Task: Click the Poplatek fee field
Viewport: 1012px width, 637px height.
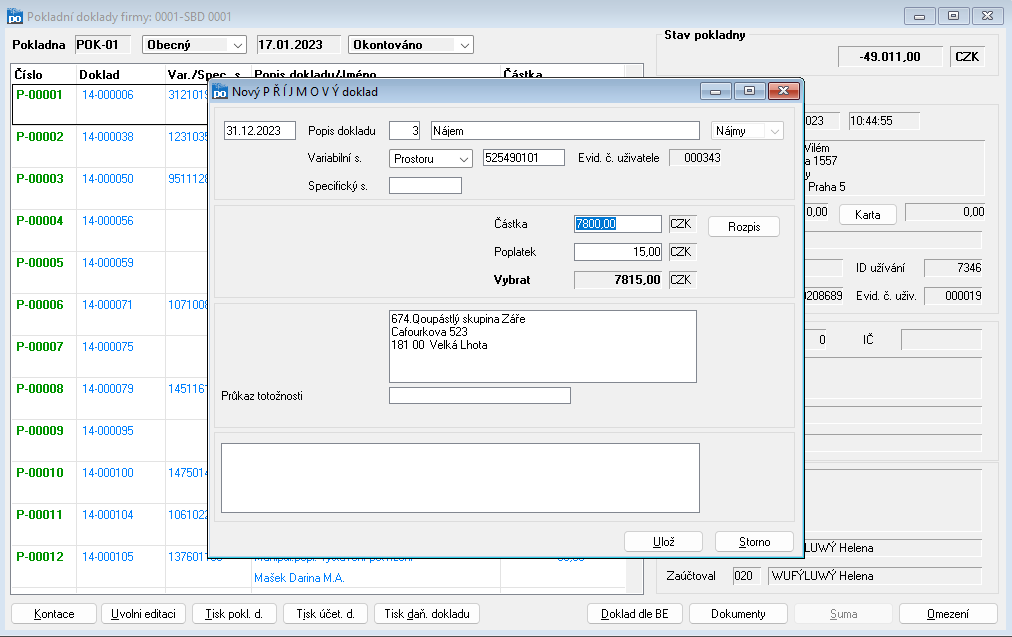Action: 618,252
